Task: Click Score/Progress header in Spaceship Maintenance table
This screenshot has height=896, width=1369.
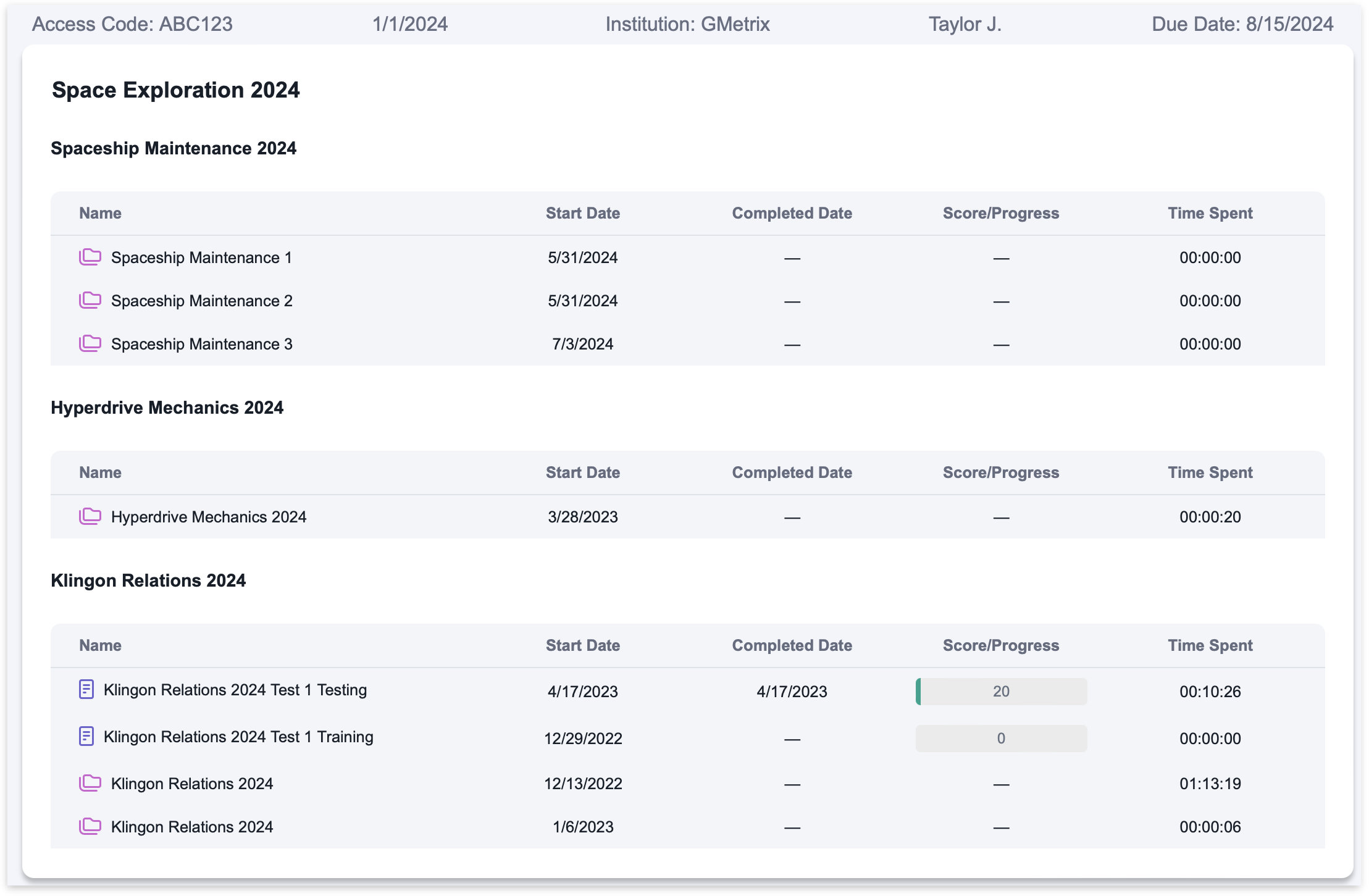Action: point(1000,213)
